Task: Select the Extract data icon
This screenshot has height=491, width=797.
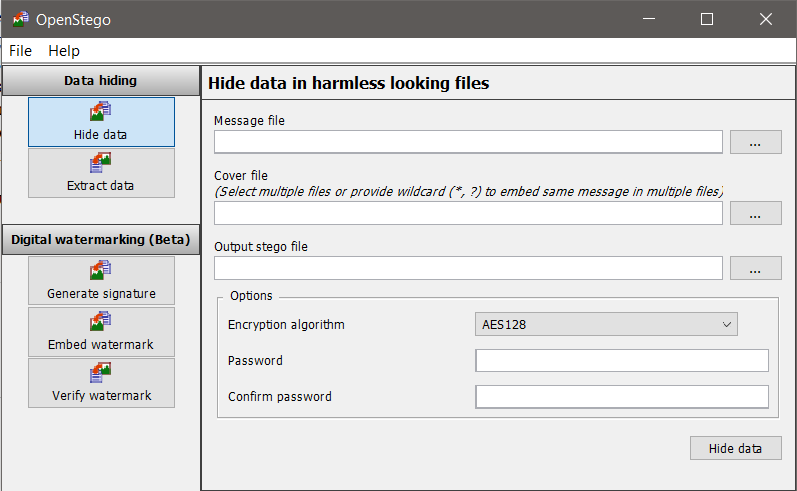Action: [100, 162]
